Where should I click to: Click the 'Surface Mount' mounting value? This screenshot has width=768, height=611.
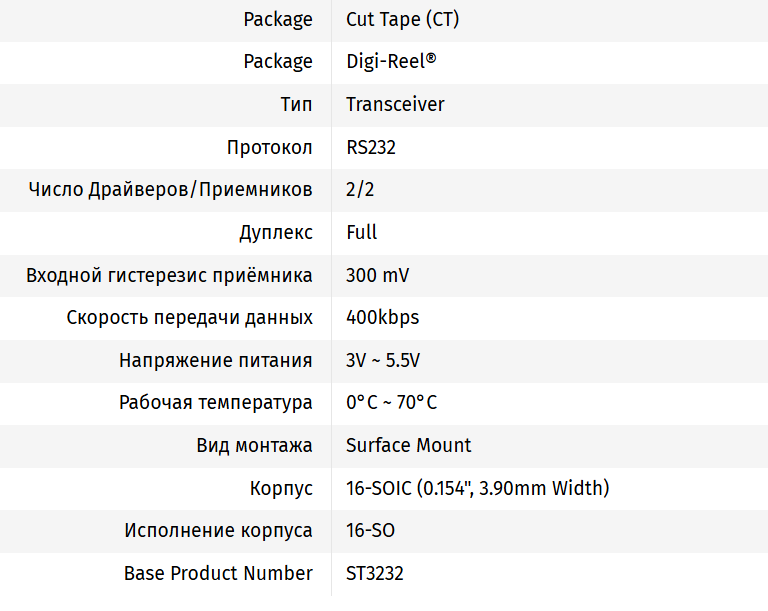[x=408, y=445]
